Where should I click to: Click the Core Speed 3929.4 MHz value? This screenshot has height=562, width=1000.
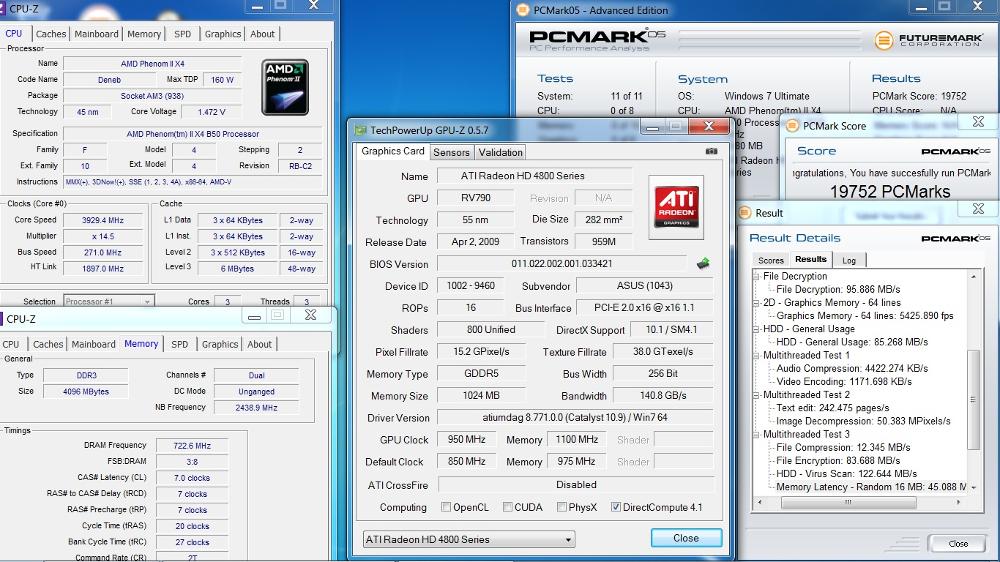[103, 220]
